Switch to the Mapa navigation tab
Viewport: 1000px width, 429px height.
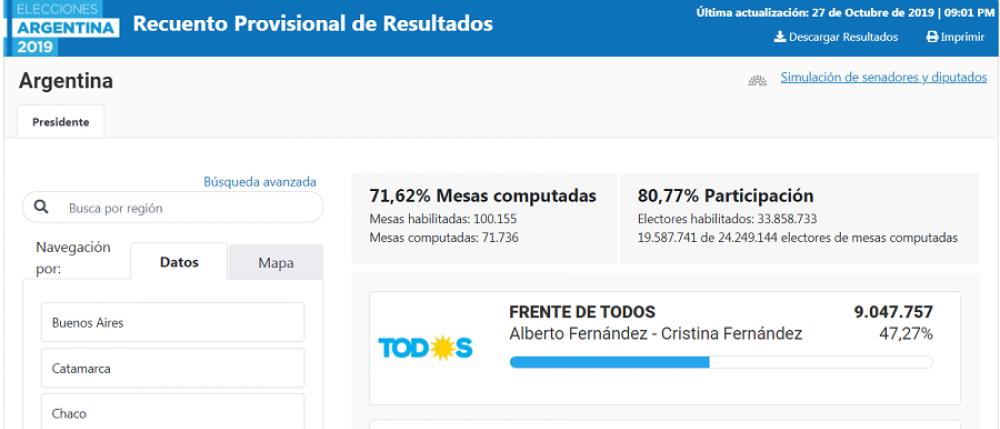point(276,263)
